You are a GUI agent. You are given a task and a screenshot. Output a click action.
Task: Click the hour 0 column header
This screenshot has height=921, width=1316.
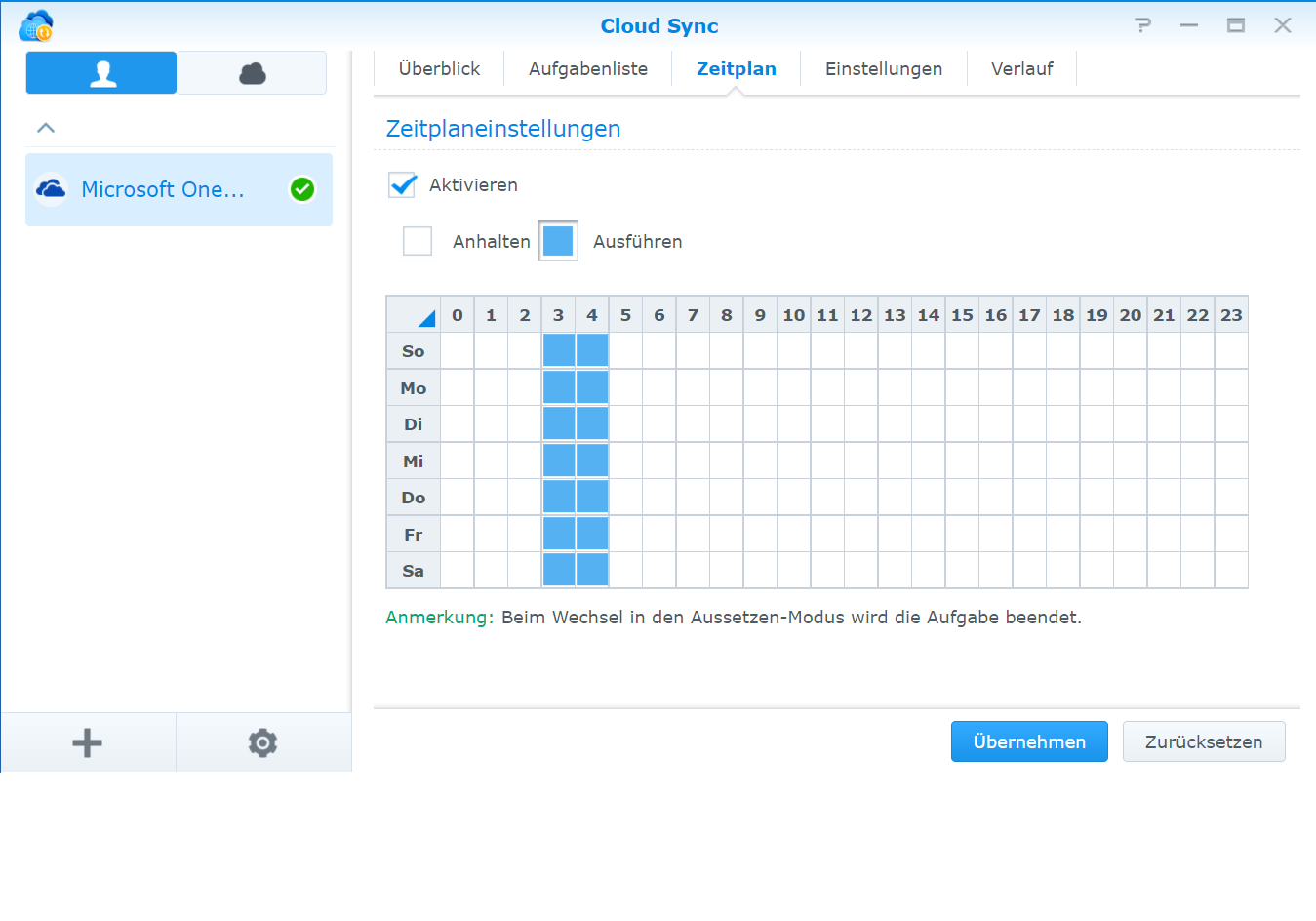tap(458, 314)
